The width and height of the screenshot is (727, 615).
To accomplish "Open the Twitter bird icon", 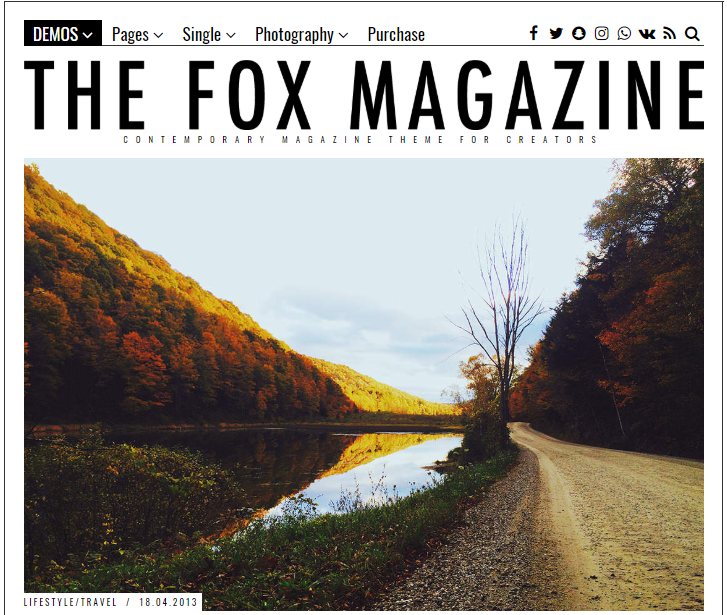I will tap(556, 33).
